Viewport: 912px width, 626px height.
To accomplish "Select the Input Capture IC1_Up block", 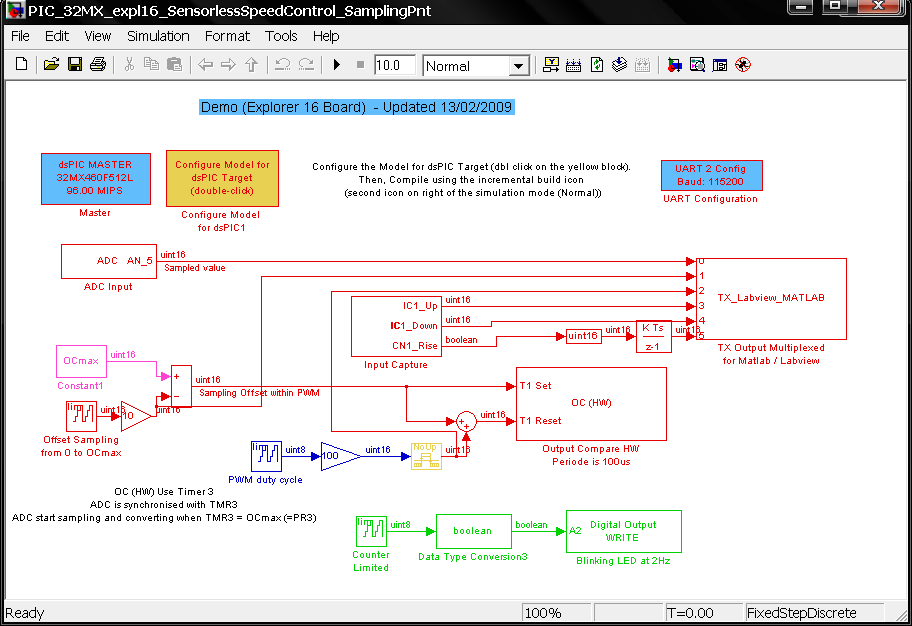I will point(396,326).
